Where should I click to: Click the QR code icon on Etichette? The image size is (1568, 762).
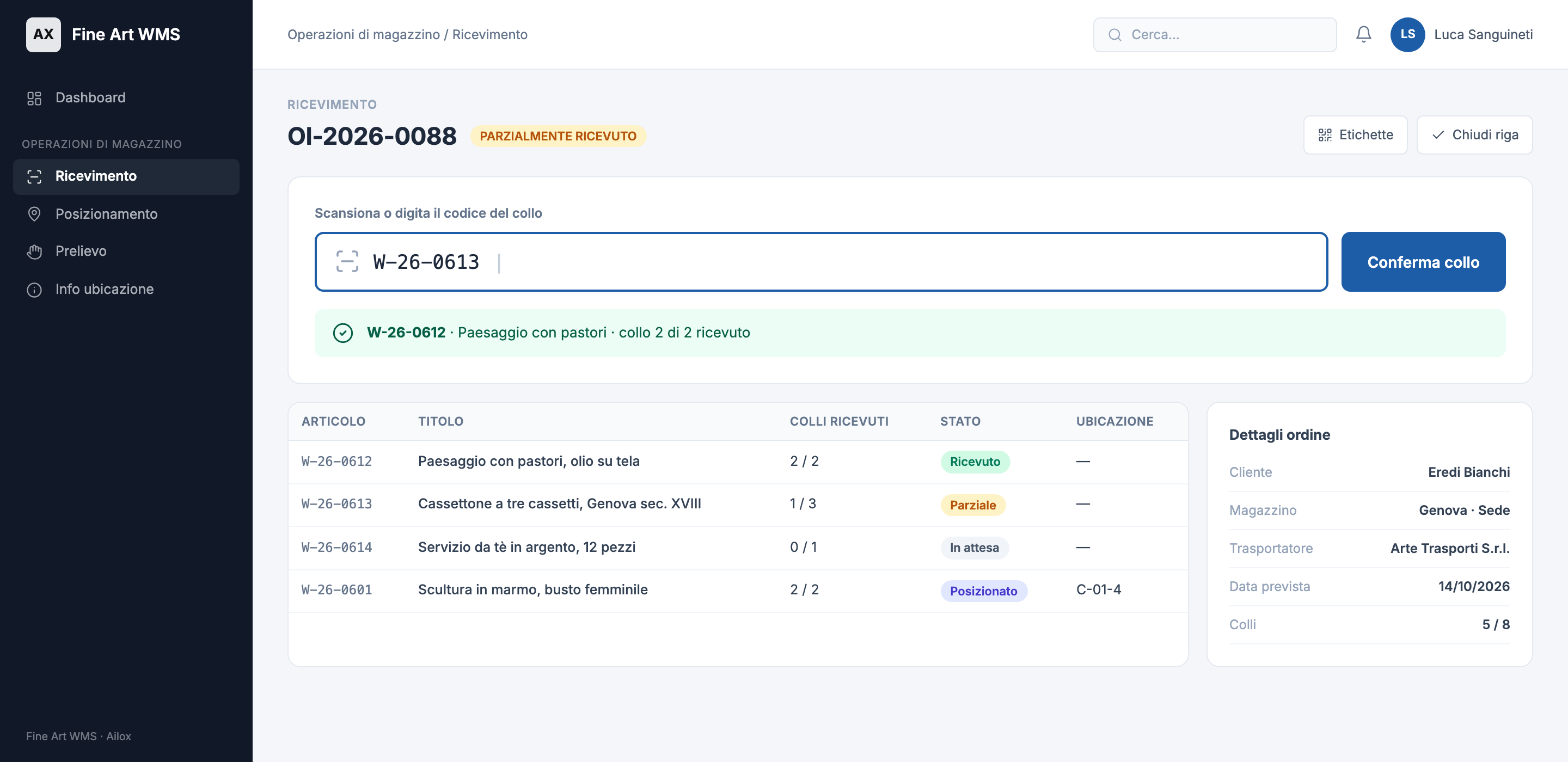1325,135
